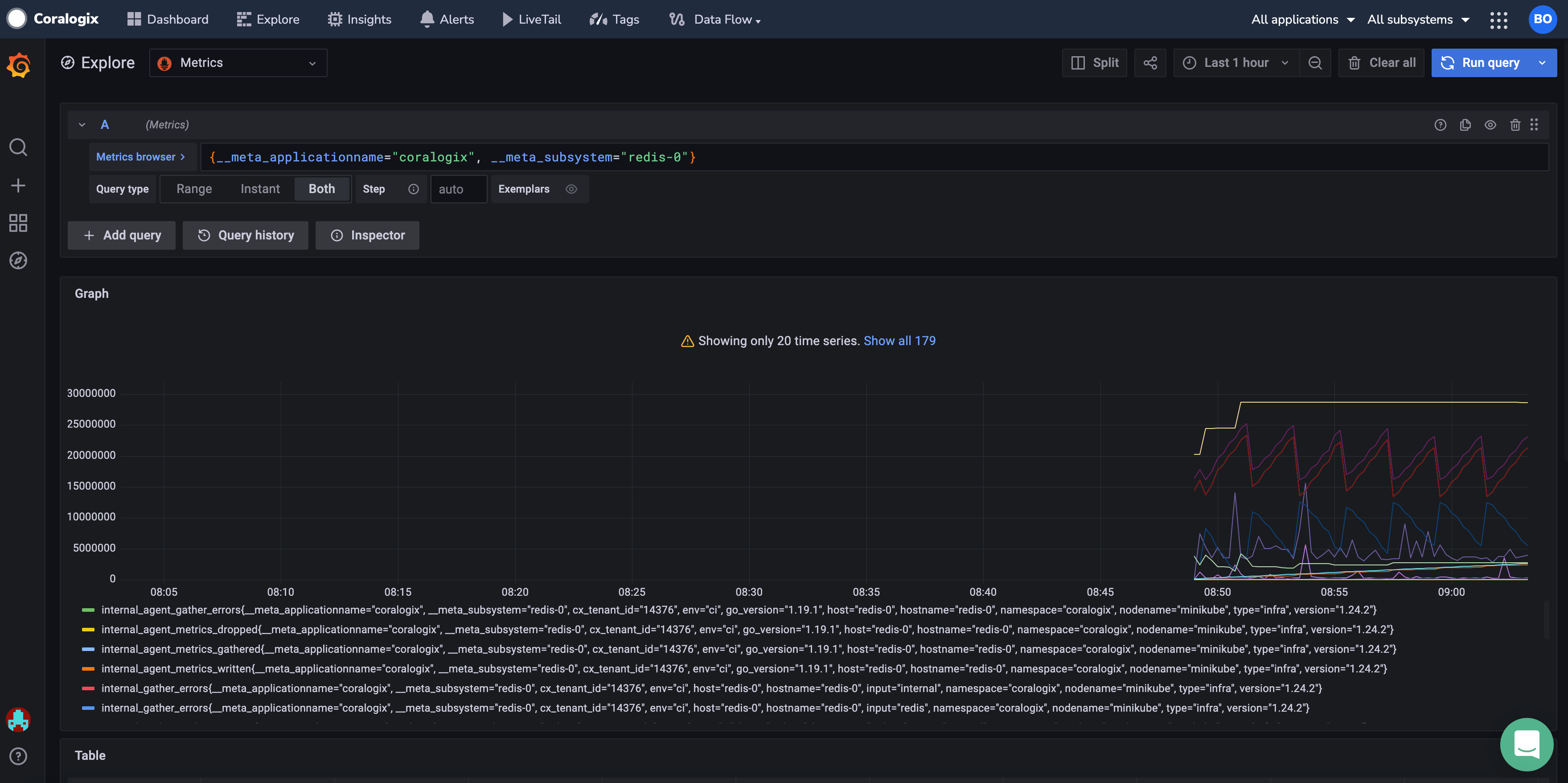Click the PromQL query input field
The width and height of the screenshot is (1568, 783).
[874, 157]
